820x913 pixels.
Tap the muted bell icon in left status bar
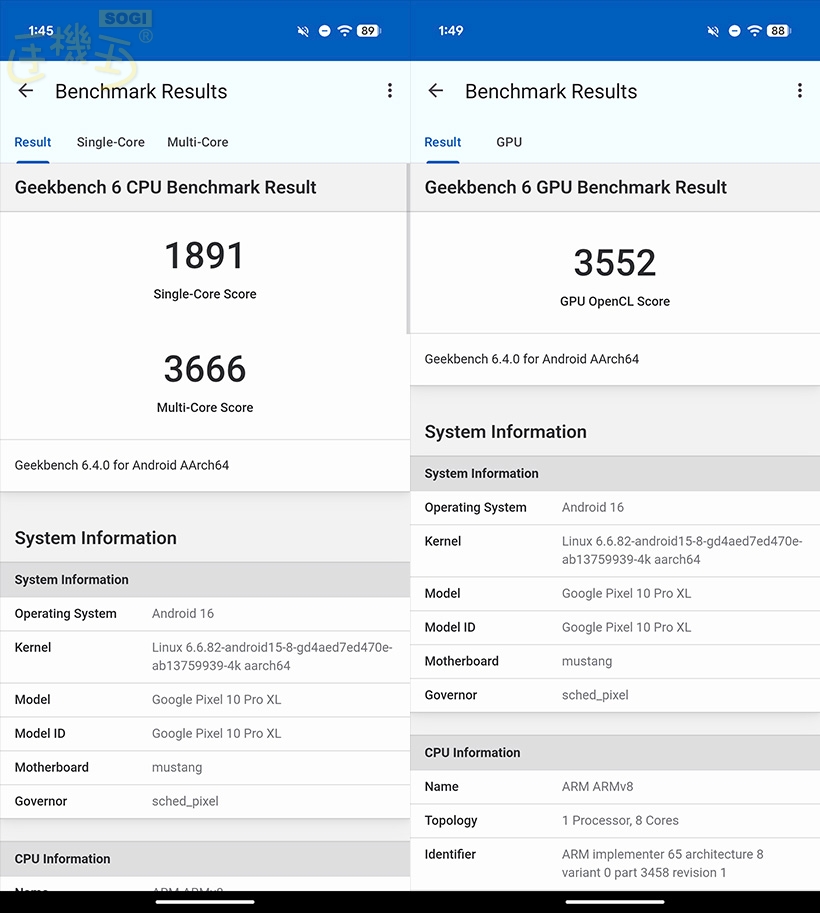303,31
